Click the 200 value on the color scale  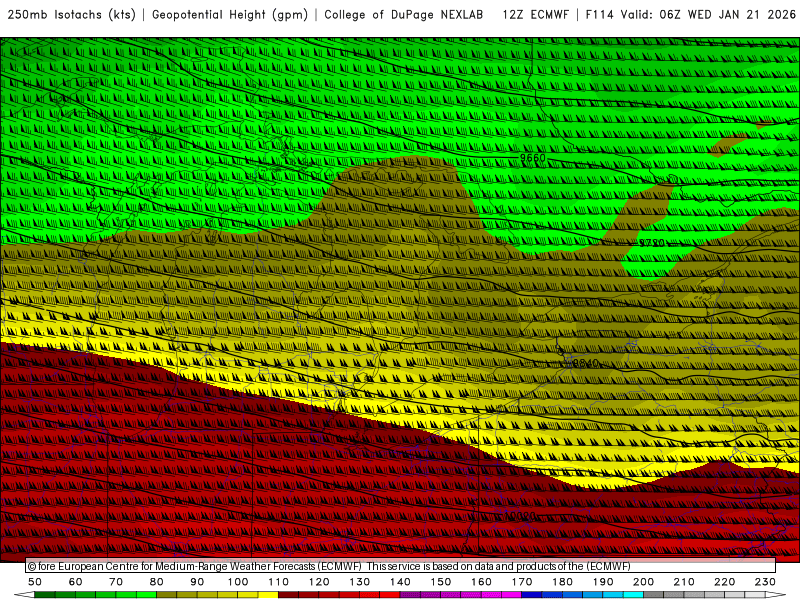tap(643, 582)
